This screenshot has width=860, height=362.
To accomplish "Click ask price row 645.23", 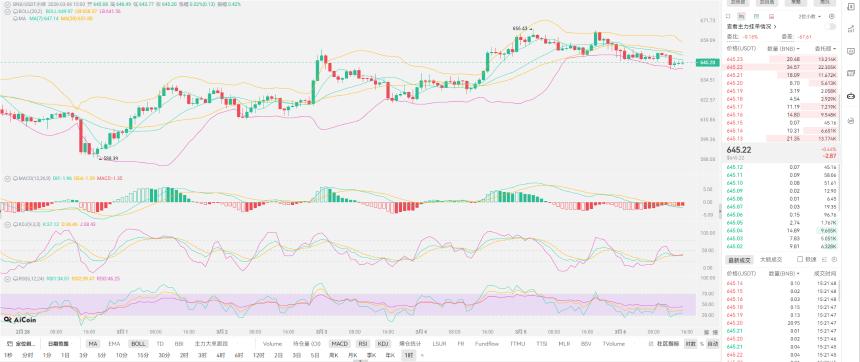I will pyautogui.click(x=782, y=59).
